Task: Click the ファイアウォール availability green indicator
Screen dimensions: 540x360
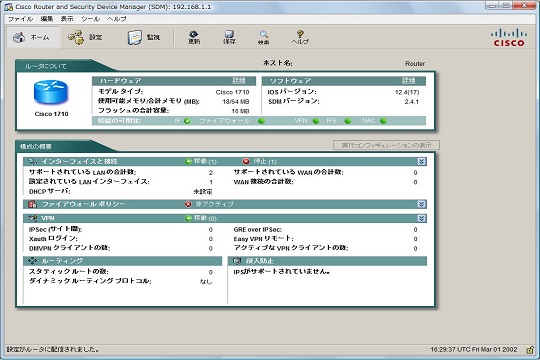Action: 261,121
